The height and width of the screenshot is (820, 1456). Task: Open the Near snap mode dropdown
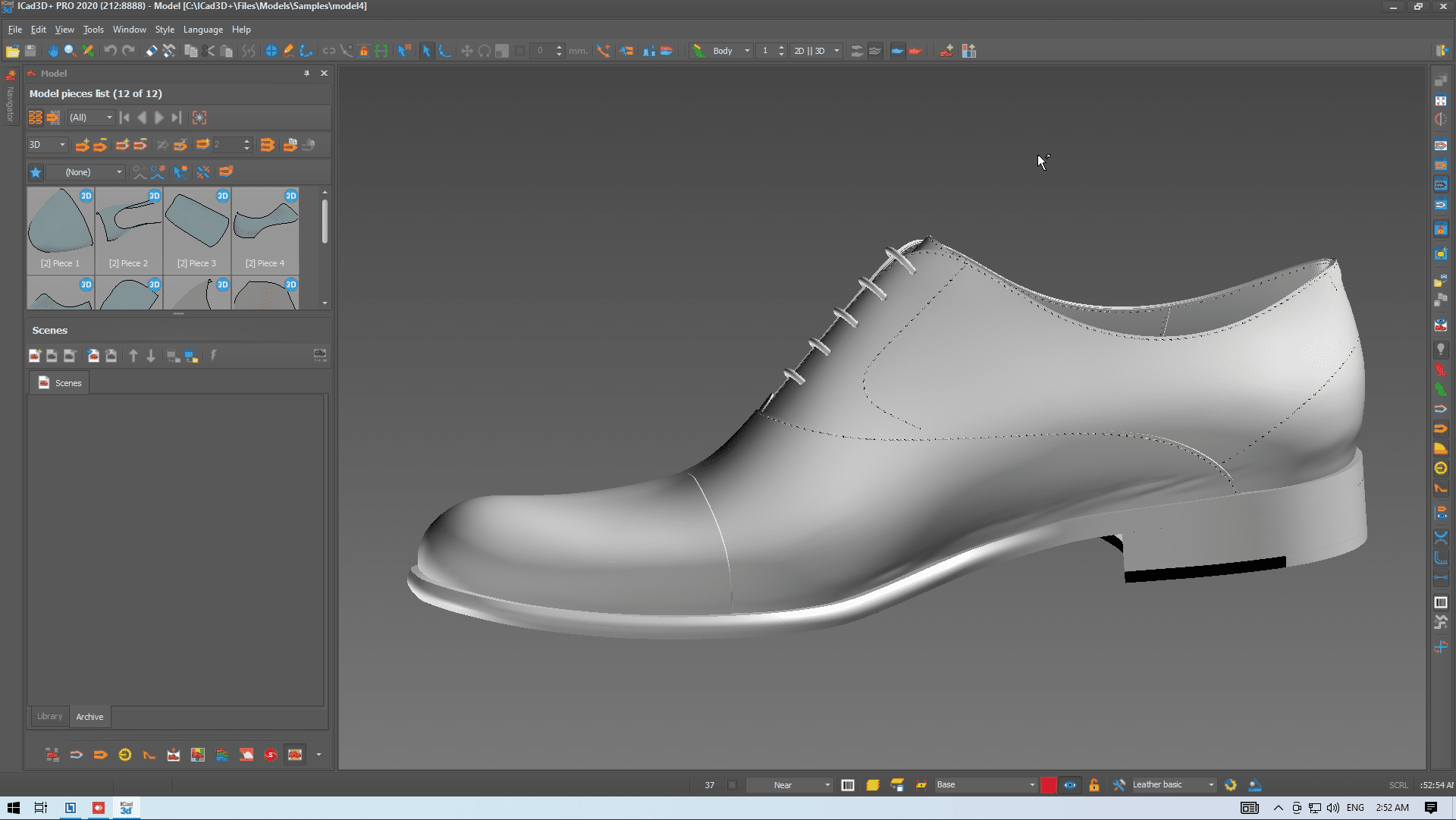827,785
